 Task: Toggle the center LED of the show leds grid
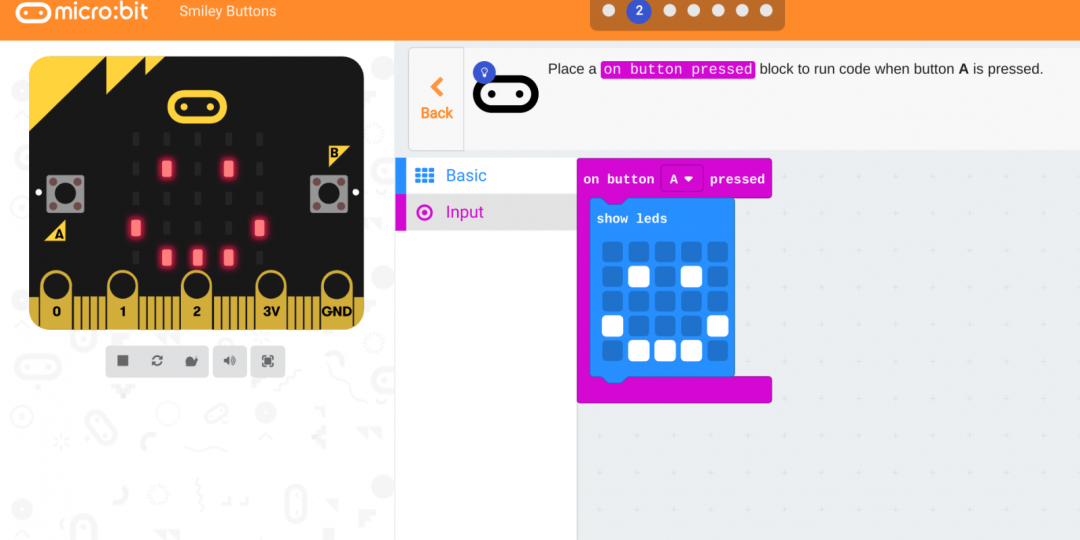point(665,302)
